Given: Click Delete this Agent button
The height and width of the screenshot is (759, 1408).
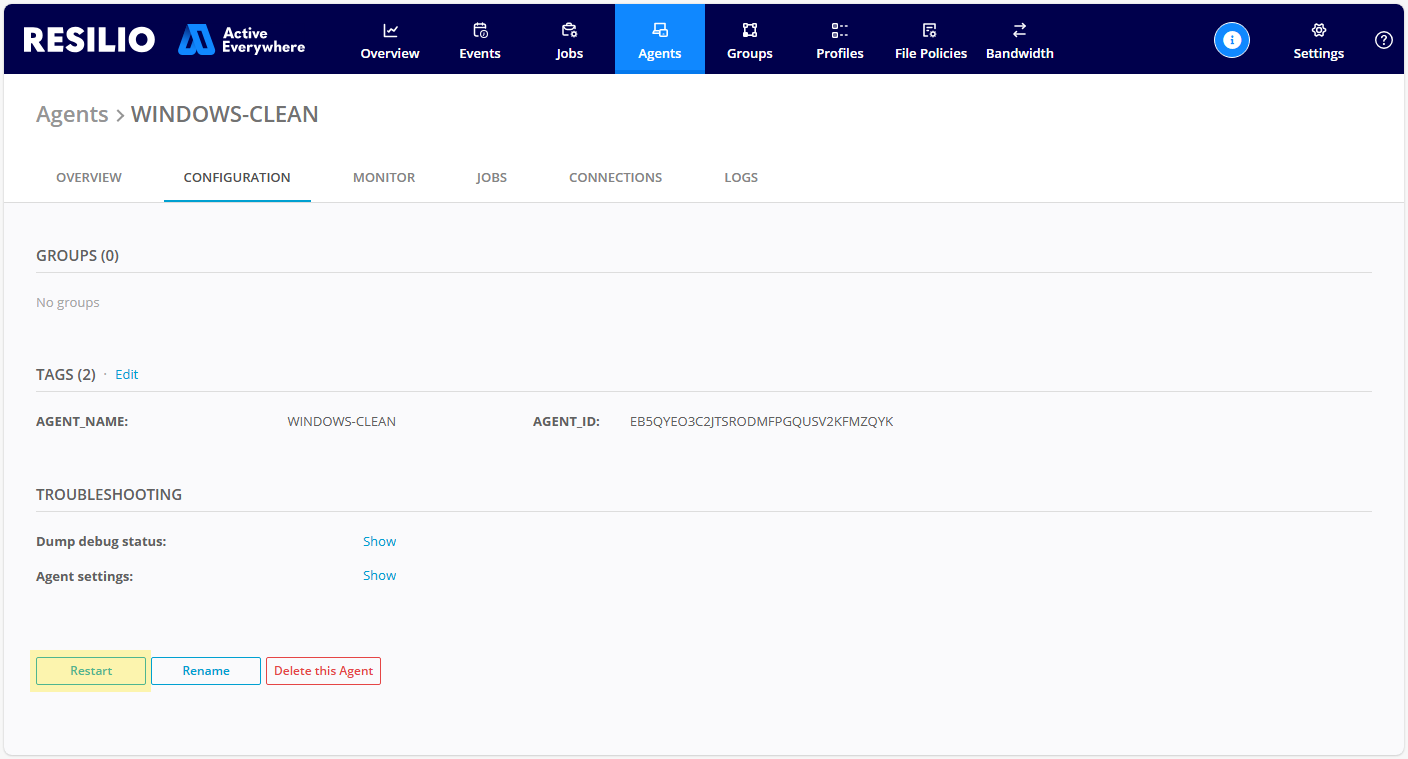Looking at the screenshot, I should click(x=323, y=671).
